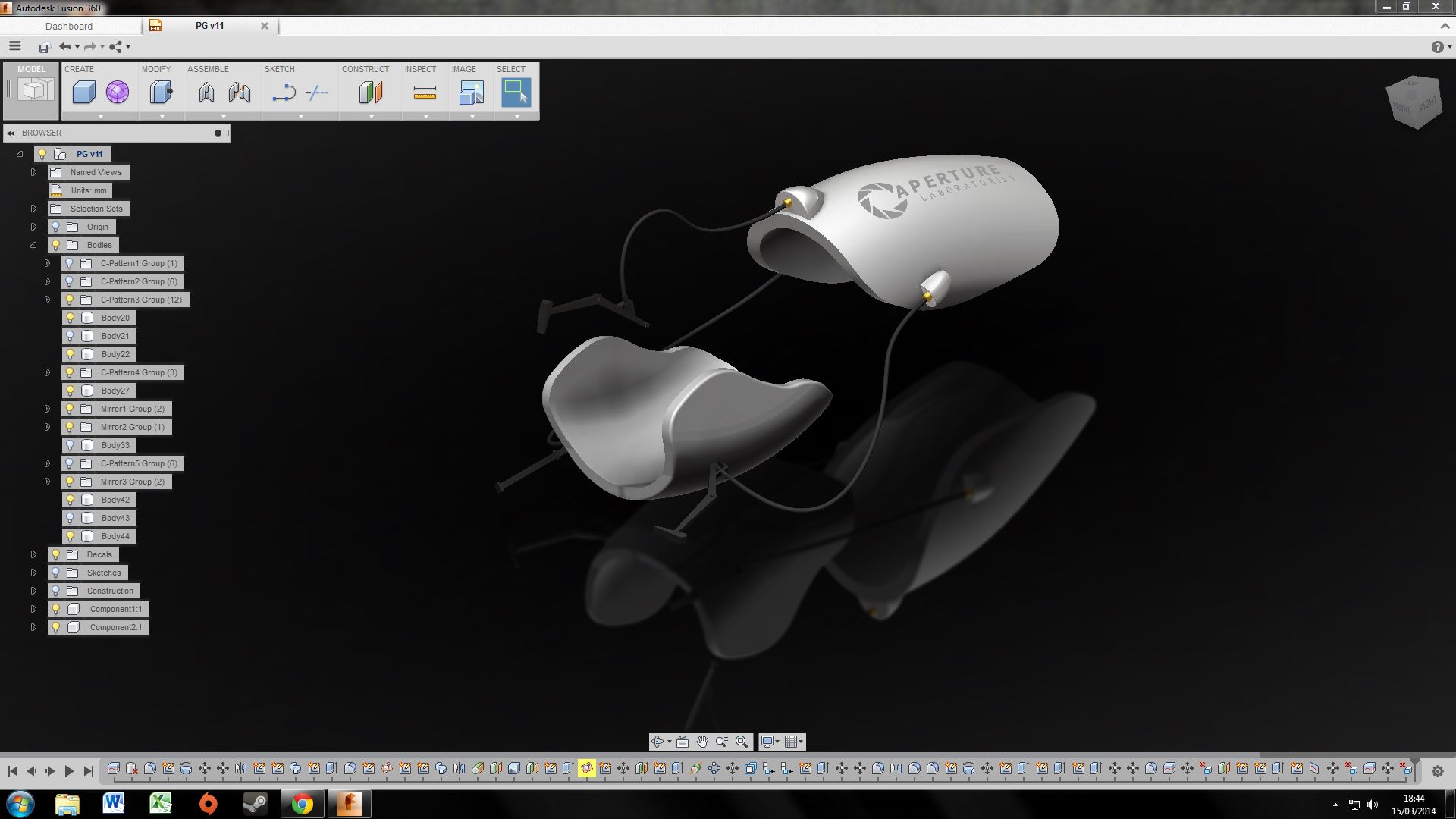Click the Zoom magnifier tool
Viewport: 1456px width, 819px height.
coord(722,742)
